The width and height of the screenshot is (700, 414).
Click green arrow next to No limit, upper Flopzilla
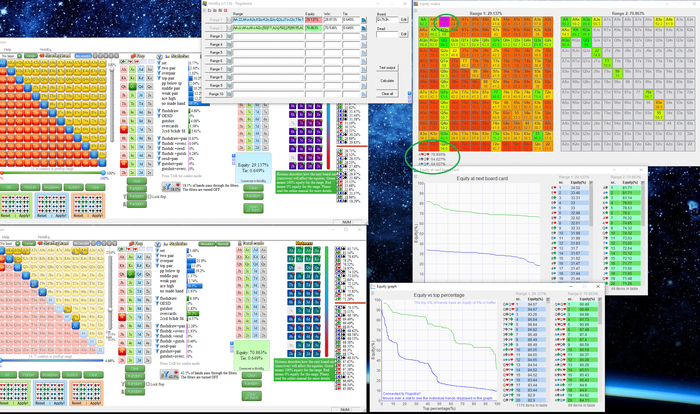tap(18, 56)
